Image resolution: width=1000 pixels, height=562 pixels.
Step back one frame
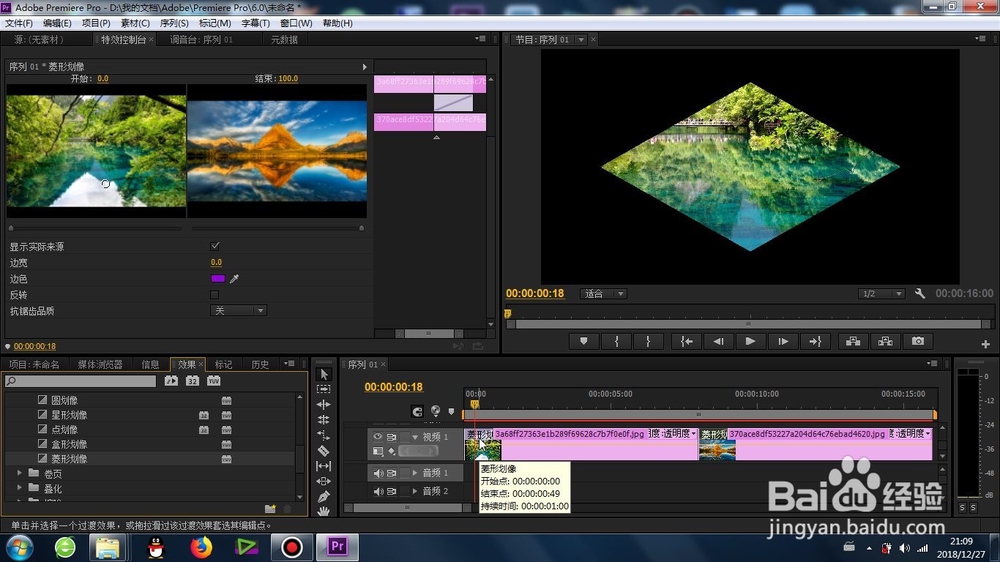[x=718, y=341]
